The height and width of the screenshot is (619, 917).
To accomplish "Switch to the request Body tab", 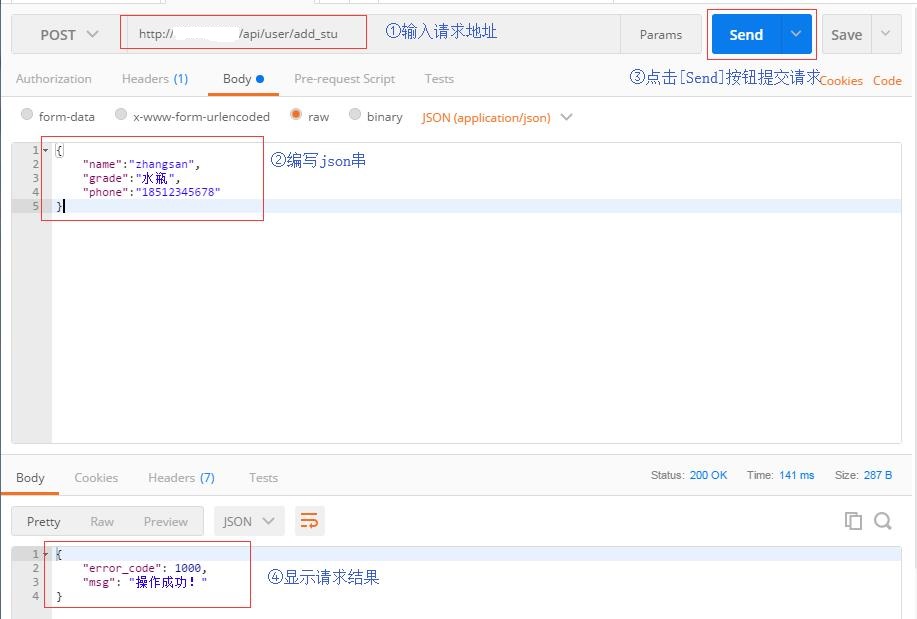I will pos(243,78).
